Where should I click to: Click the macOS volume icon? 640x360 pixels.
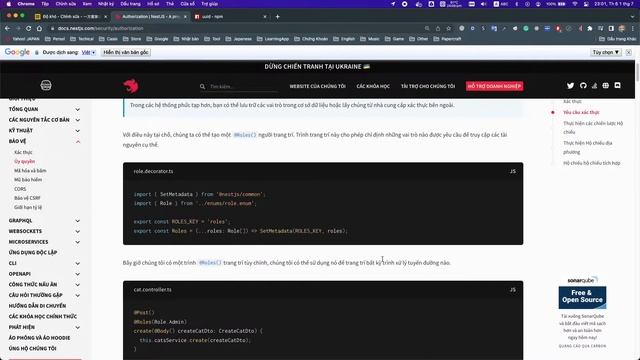point(483,4)
